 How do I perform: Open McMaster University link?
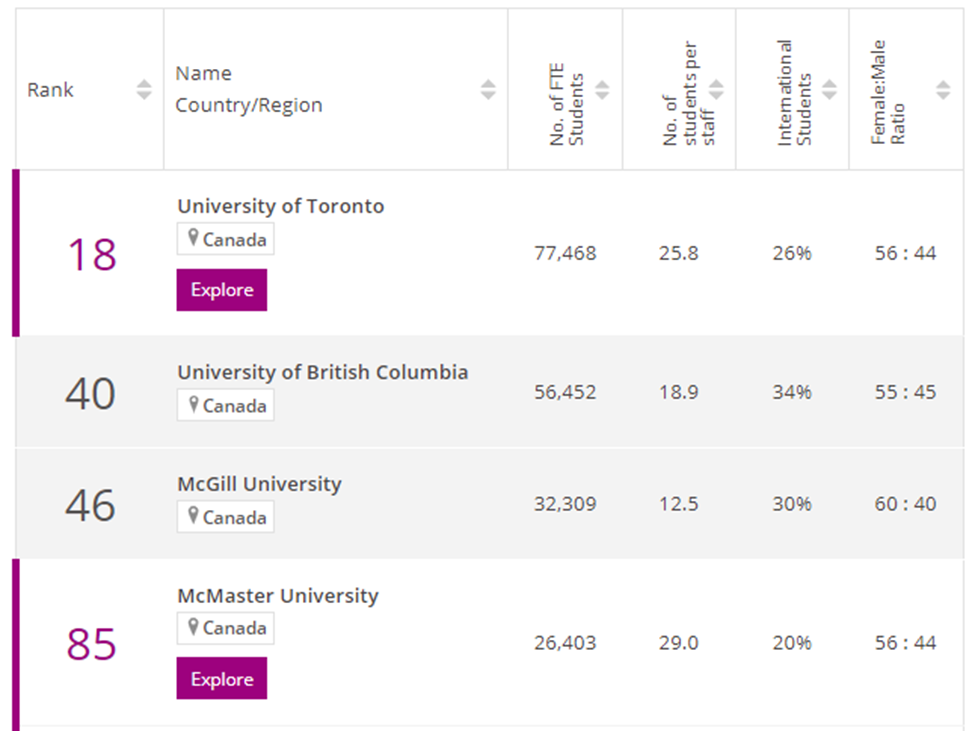(278, 596)
